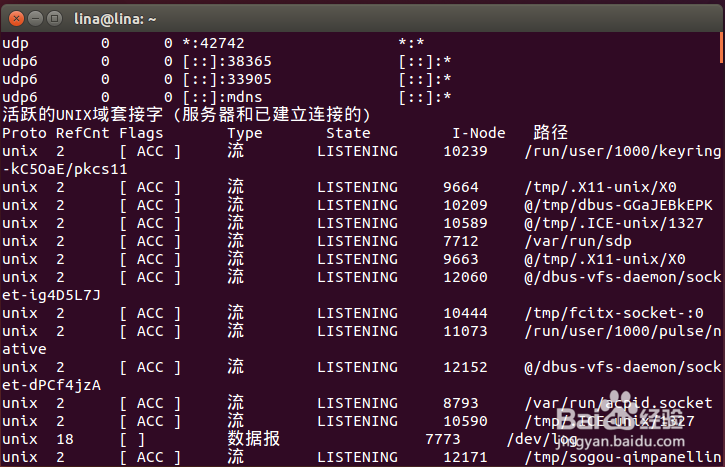
Task: Close the lina@lina terminal window
Action: tap(17, 18)
